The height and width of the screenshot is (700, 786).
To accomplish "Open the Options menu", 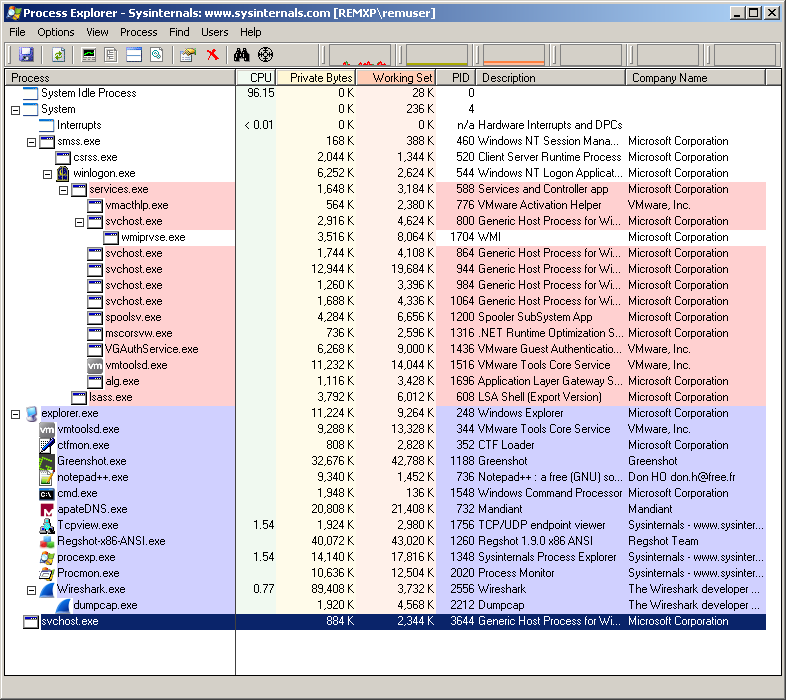I will 56,32.
